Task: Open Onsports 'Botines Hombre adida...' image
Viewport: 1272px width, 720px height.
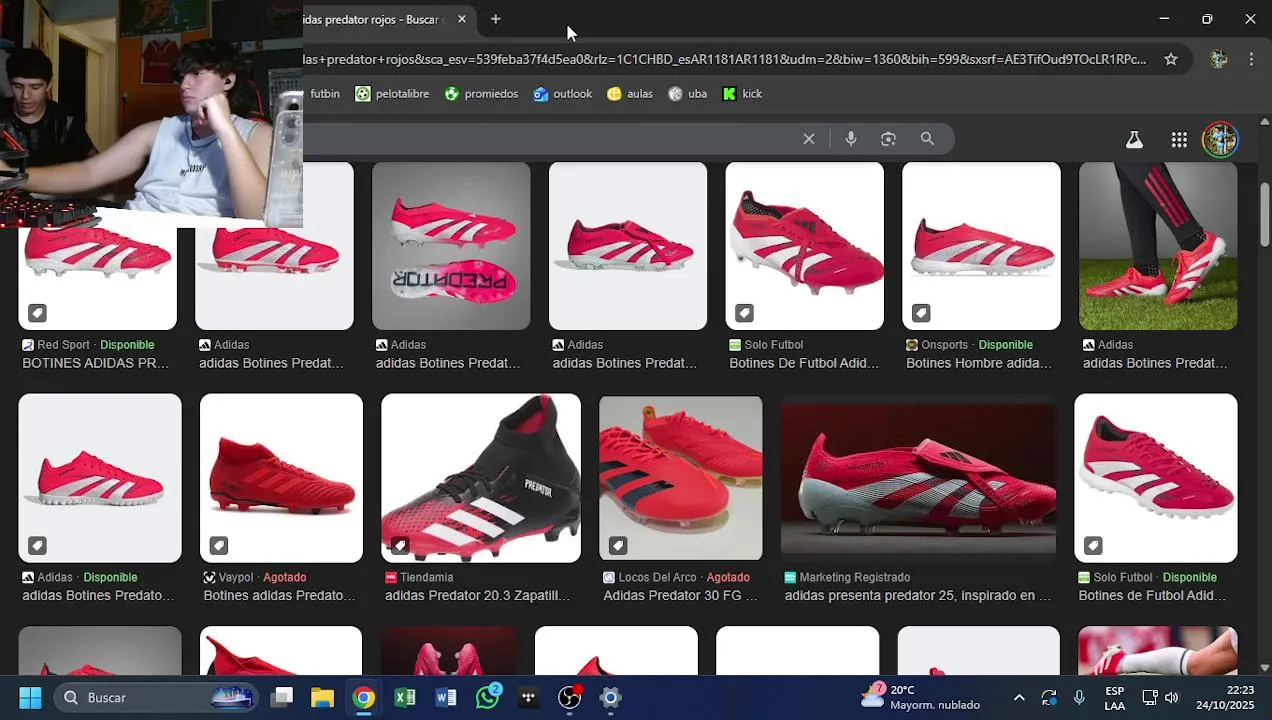Action: [x=981, y=246]
